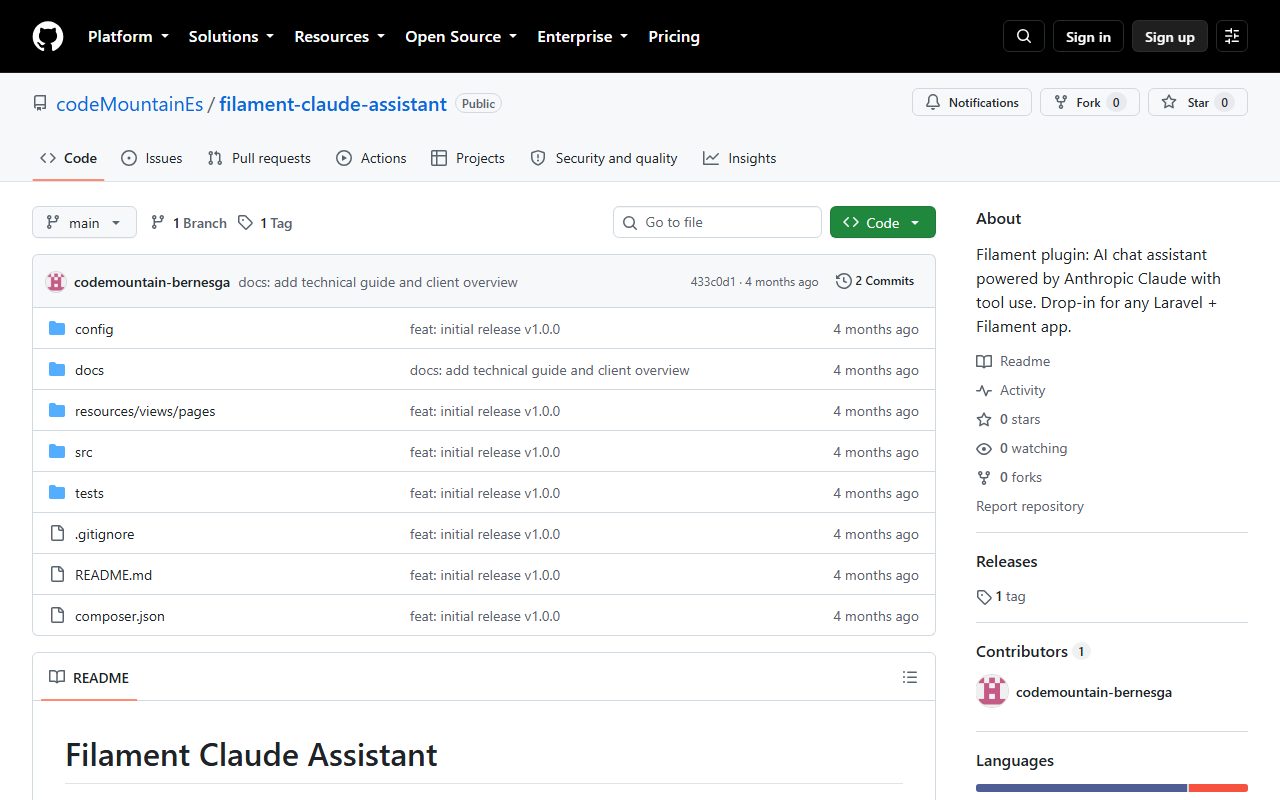This screenshot has height=800, width=1280.
Task: Open the composer.json file name
Action: click(x=120, y=616)
